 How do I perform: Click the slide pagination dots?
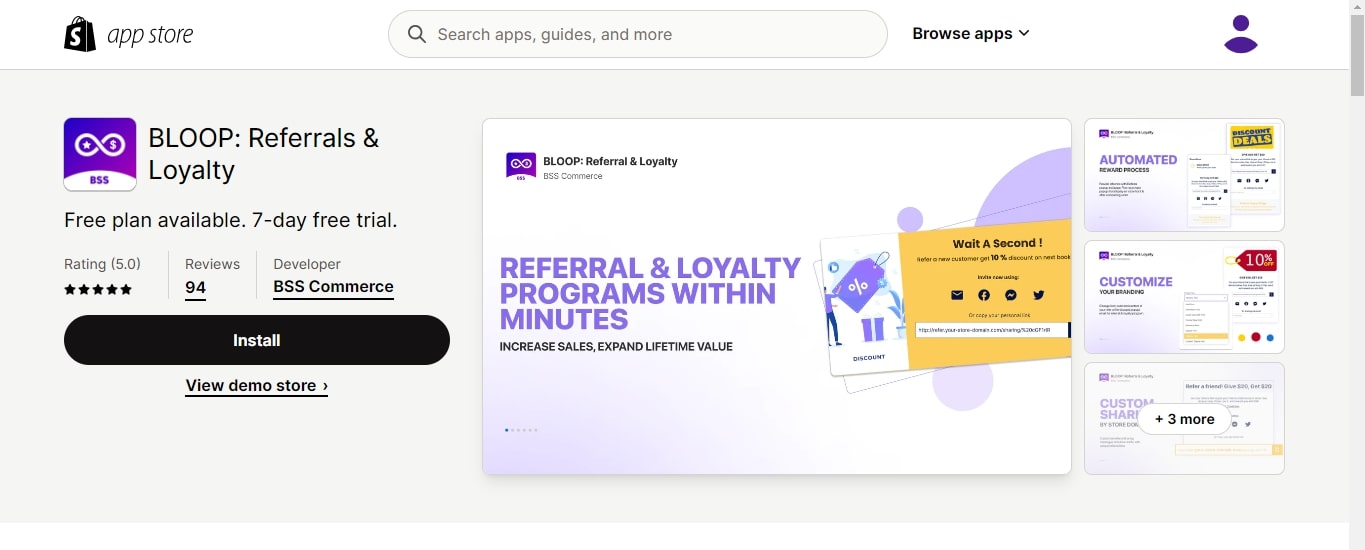[x=521, y=430]
